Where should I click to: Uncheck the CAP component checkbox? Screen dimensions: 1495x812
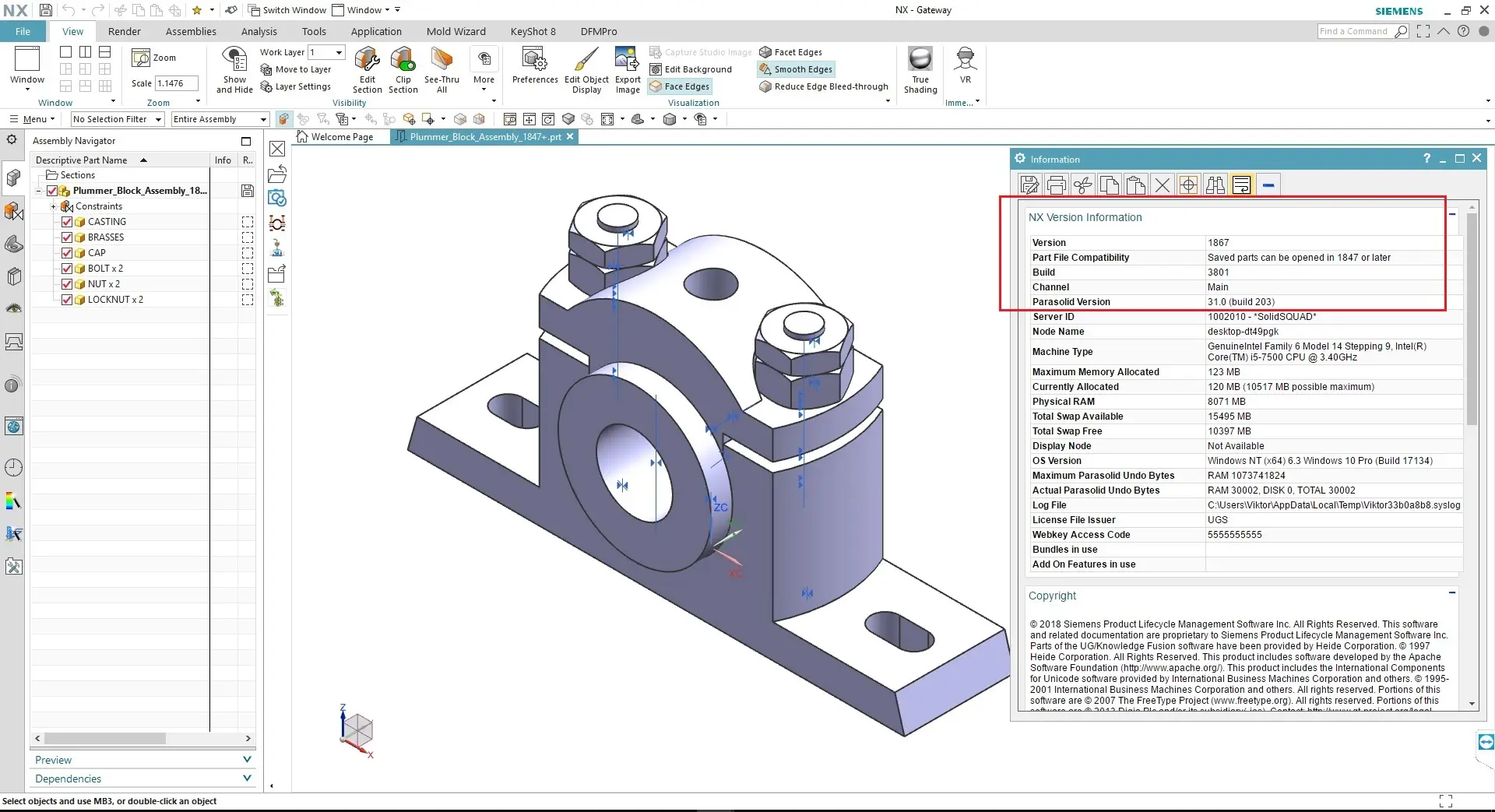pyautogui.click(x=67, y=253)
